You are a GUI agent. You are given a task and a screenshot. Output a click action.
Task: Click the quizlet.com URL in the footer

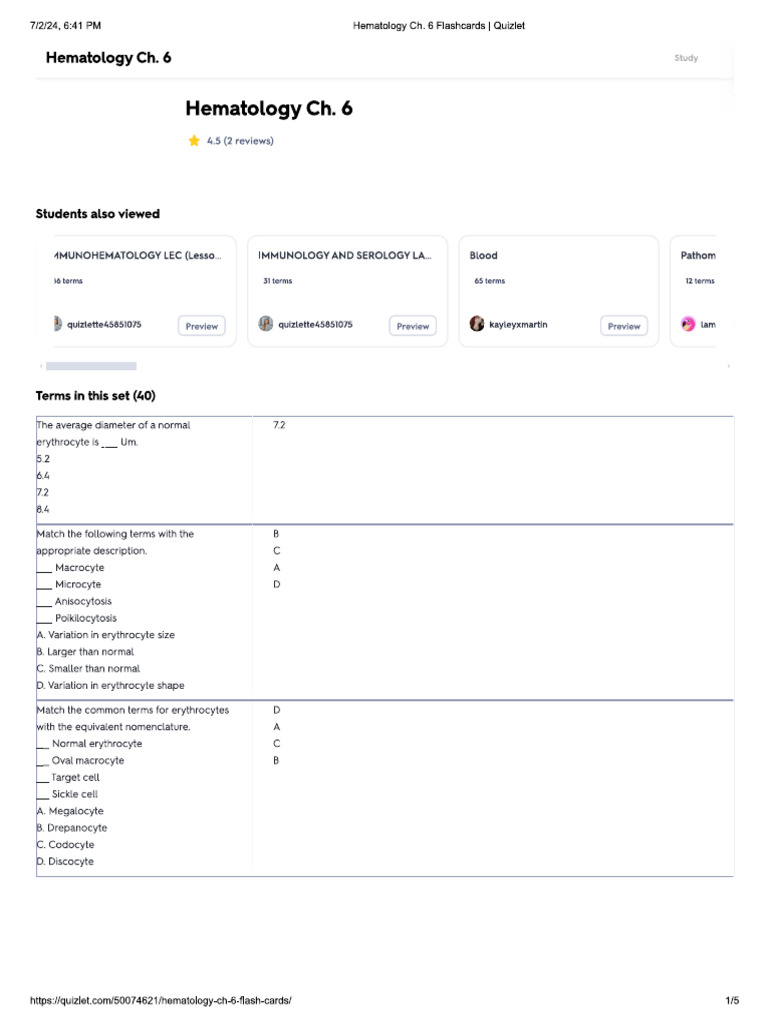(161, 1000)
